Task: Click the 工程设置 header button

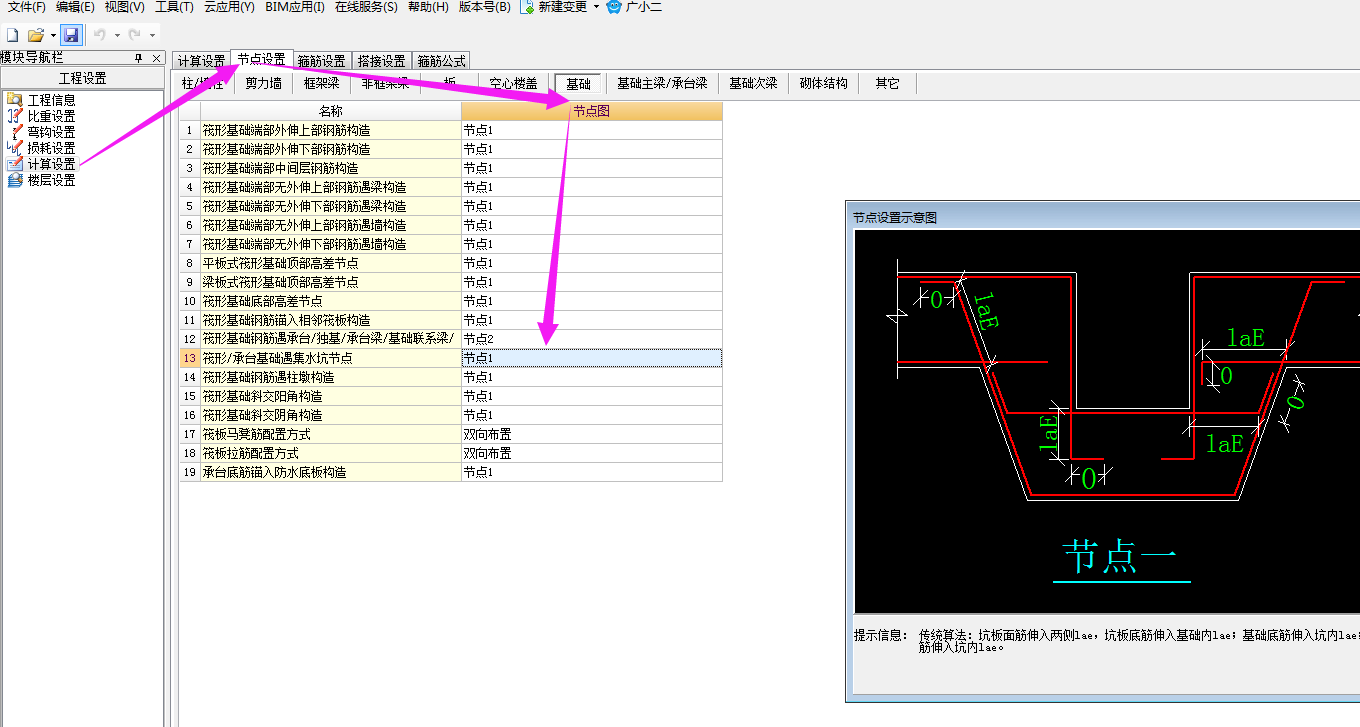Action: (82, 78)
